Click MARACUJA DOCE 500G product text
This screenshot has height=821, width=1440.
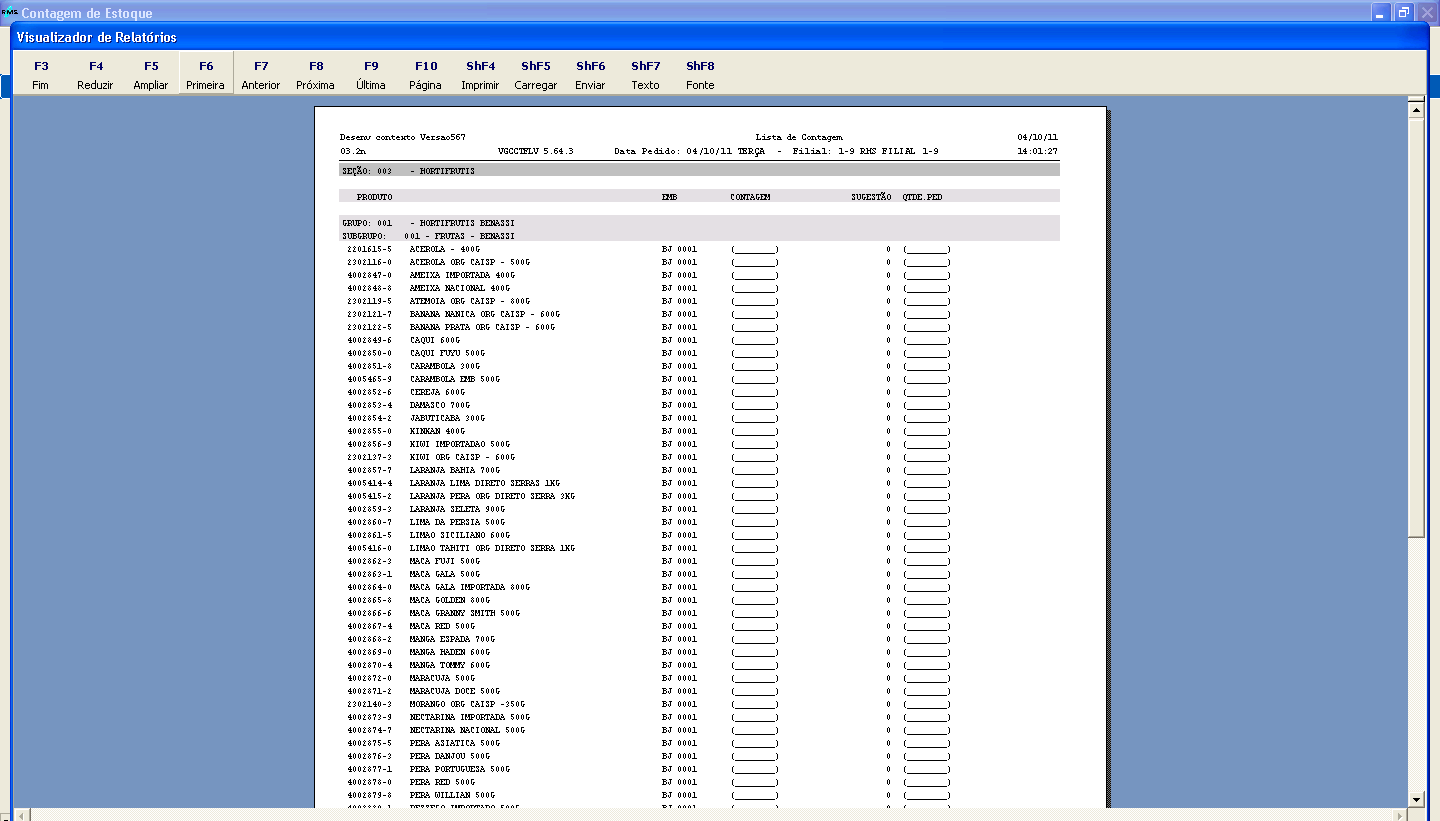(455, 691)
